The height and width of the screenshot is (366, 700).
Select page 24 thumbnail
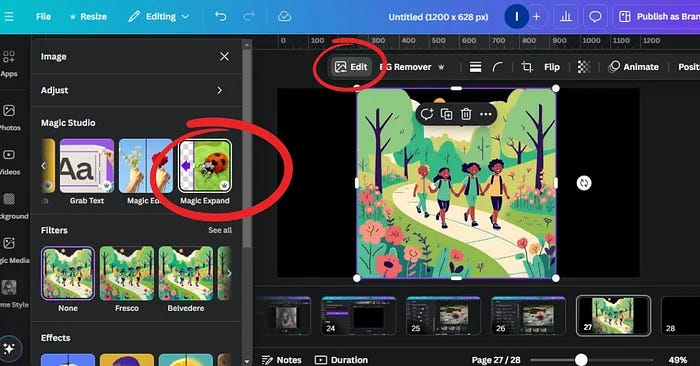click(358, 316)
